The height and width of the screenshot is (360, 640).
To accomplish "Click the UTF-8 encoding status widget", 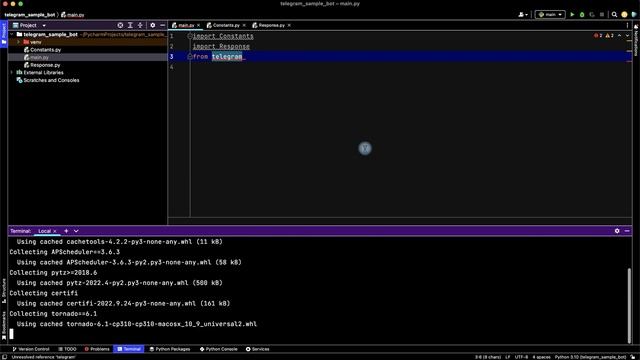I will click(521, 357).
